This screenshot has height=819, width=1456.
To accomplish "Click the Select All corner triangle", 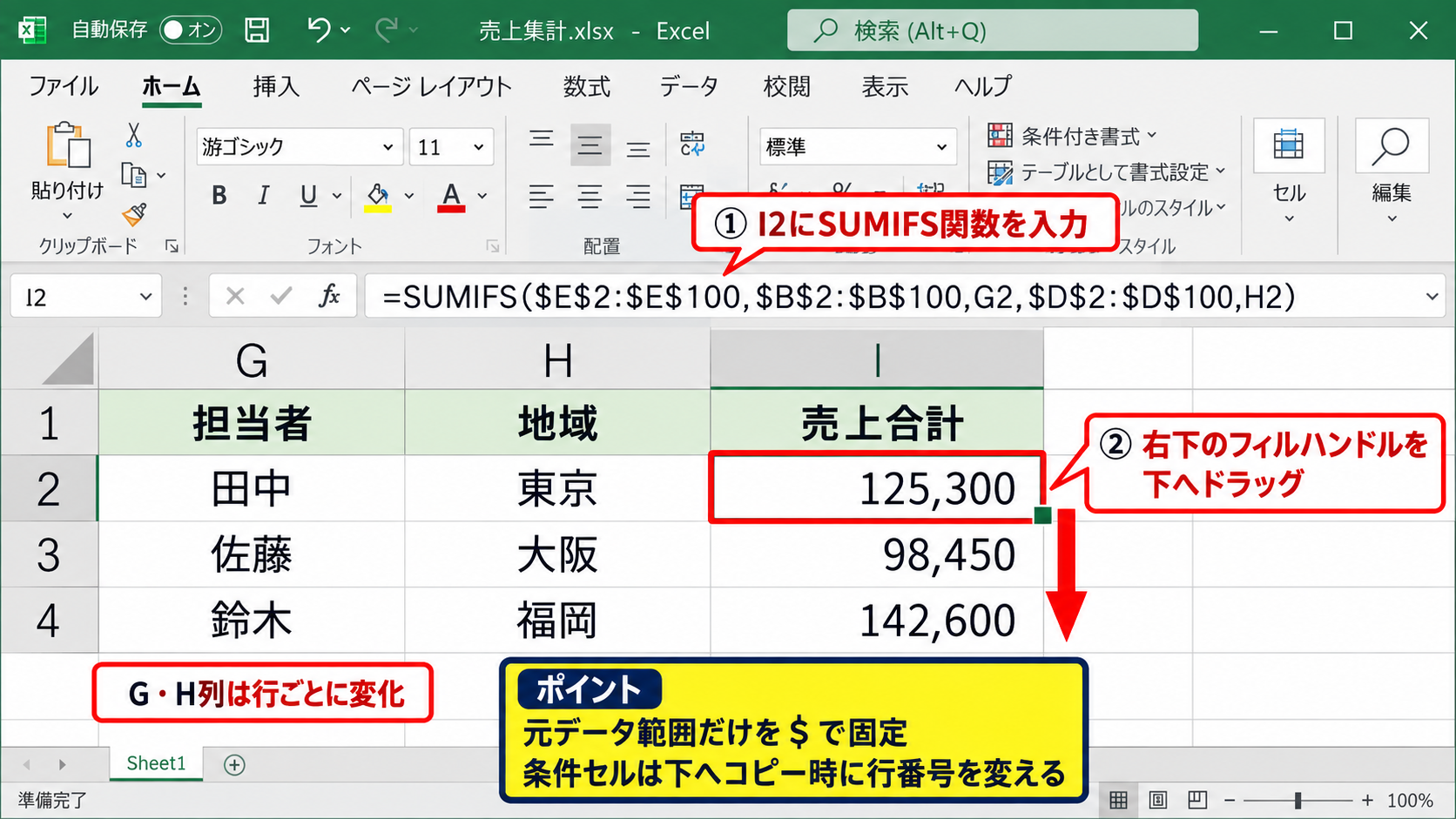I will click(x=67, y=359).
